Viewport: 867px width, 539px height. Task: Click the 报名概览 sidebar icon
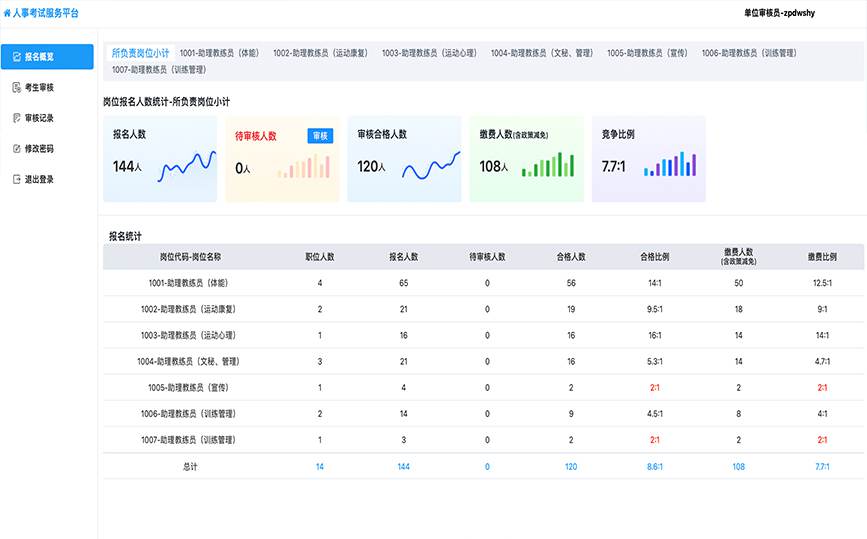tap(15, 58)
